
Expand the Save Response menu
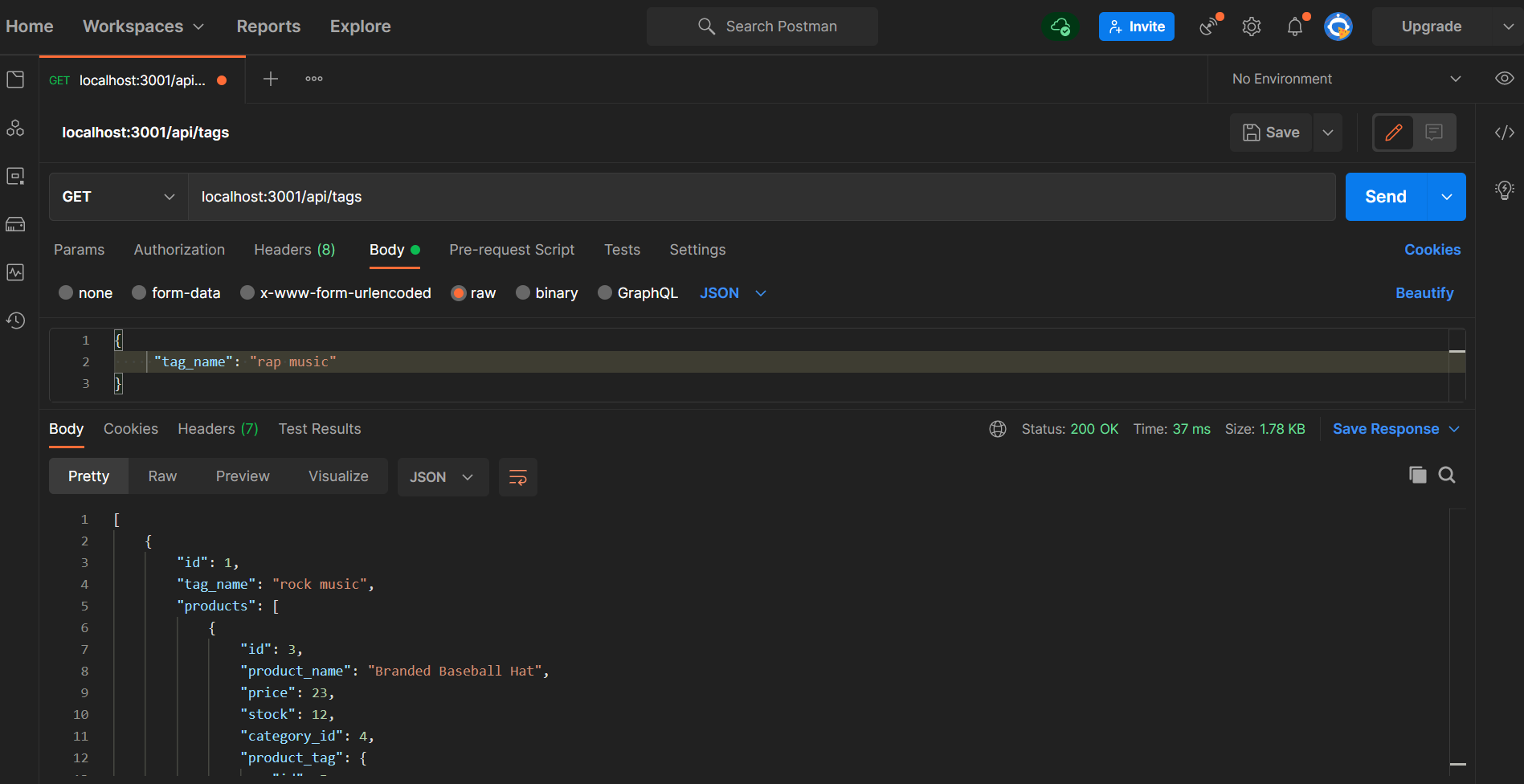pyautogui.click(x=1396, y=429)
